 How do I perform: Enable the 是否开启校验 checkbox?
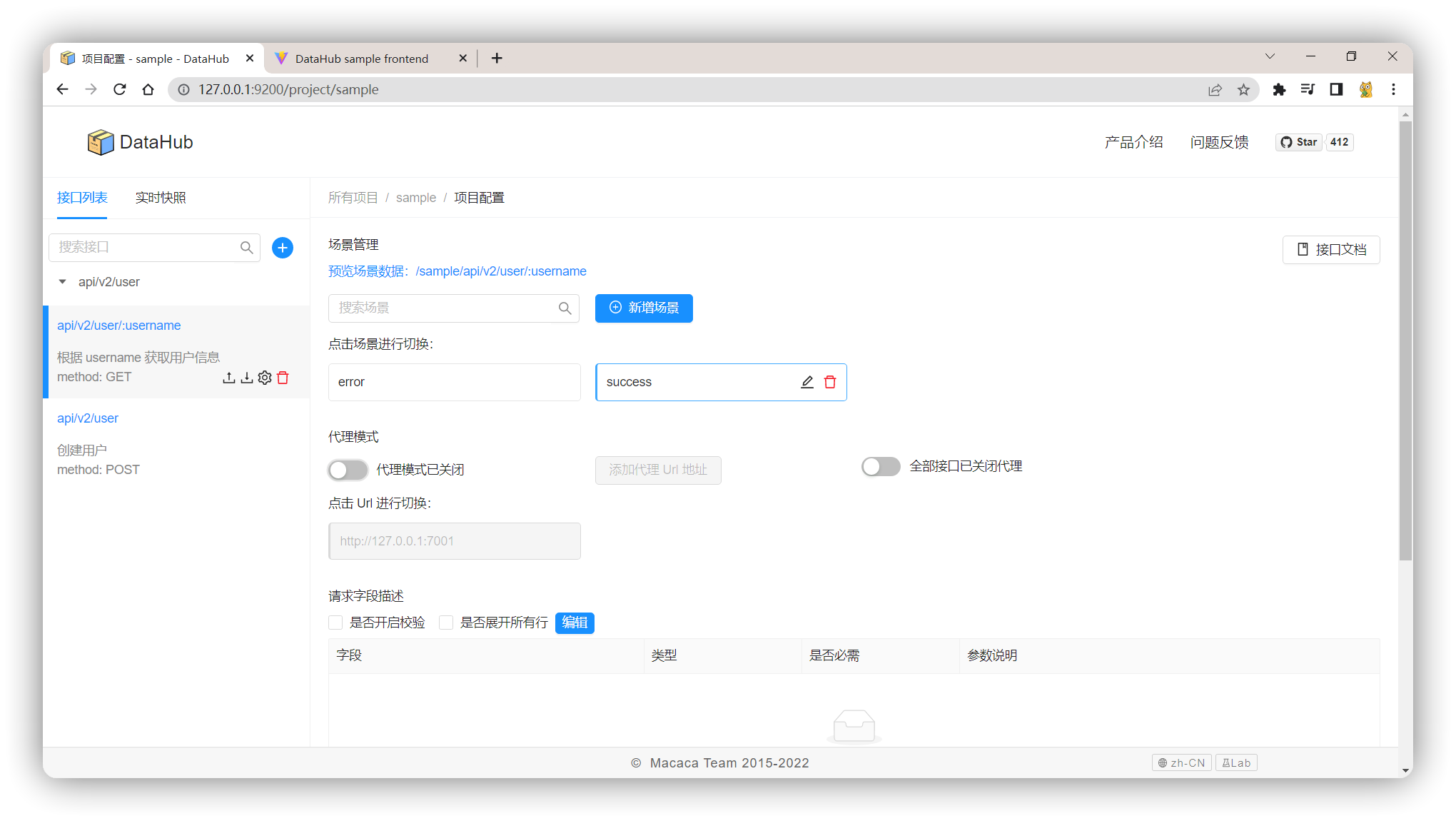[x=335, y=623]
